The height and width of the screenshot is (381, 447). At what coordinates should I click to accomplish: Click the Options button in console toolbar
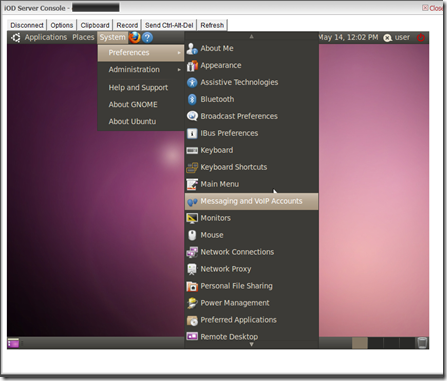[x=62, y=25]
